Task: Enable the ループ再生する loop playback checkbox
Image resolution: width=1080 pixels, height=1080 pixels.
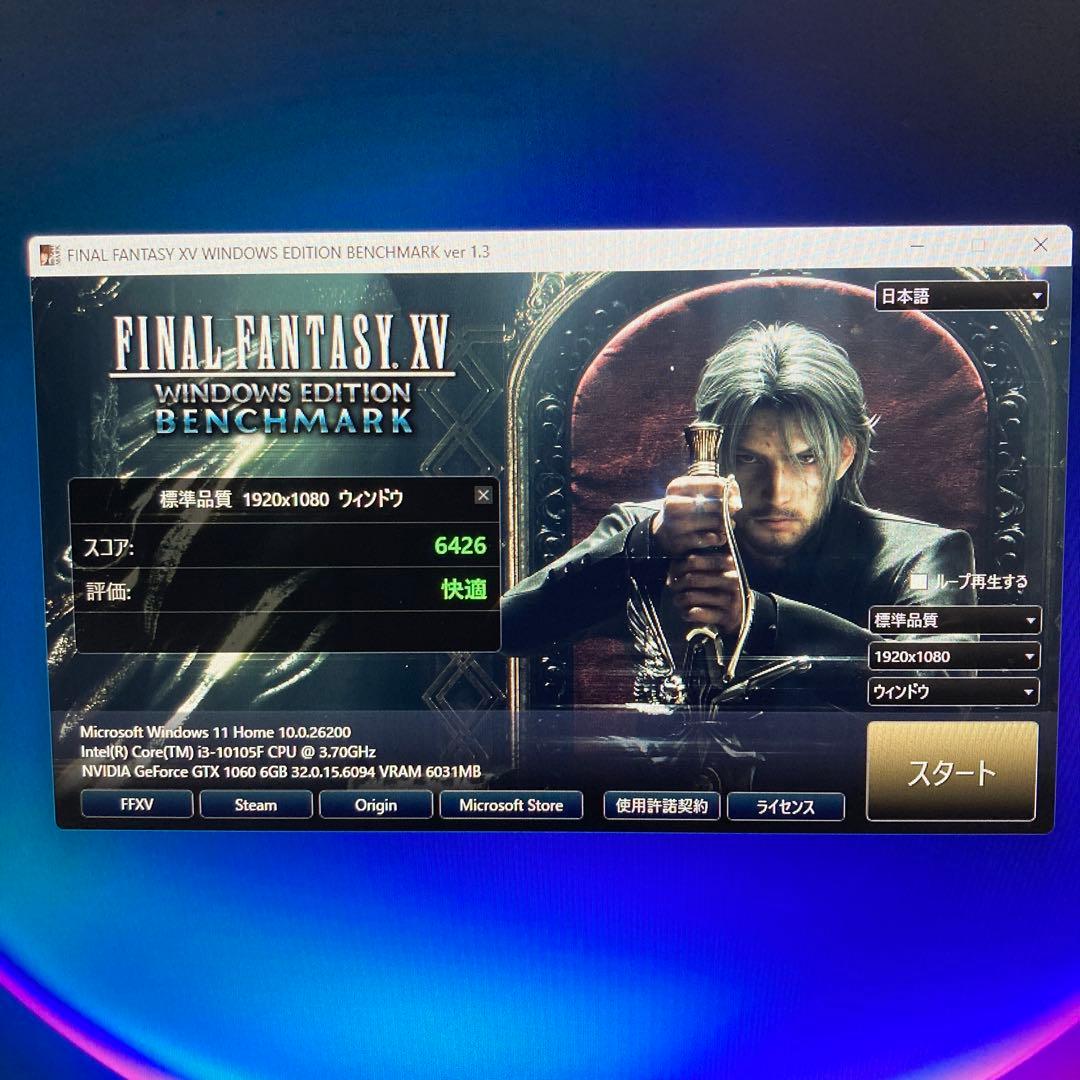Action: (918, 581)
